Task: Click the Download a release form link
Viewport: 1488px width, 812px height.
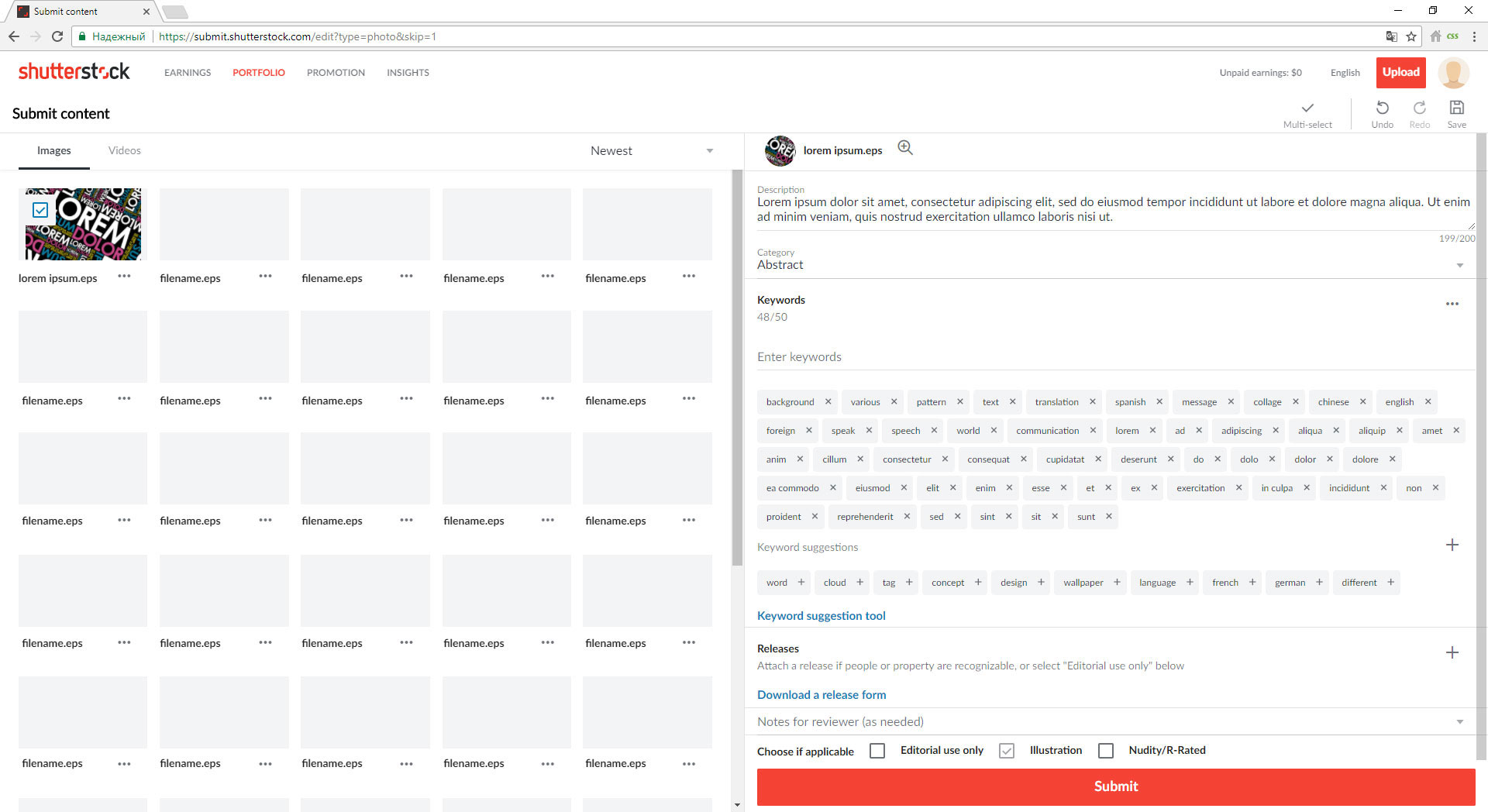Action: click(x=821, y=695)
